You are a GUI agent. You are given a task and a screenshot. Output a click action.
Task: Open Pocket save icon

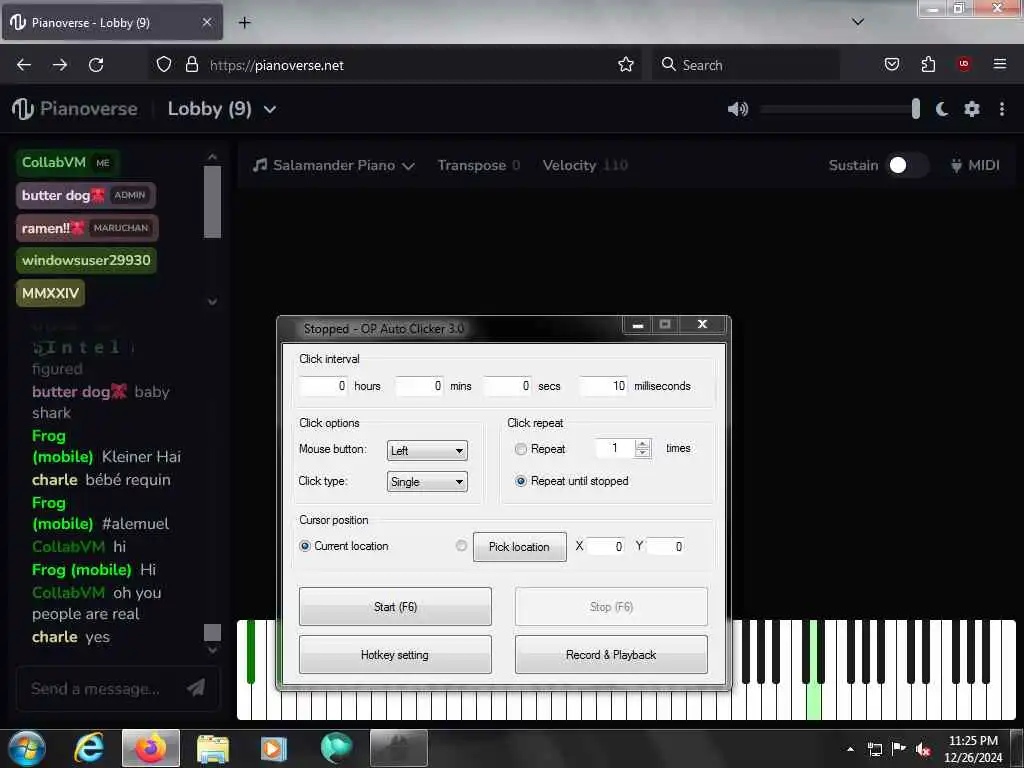point(891,65)
